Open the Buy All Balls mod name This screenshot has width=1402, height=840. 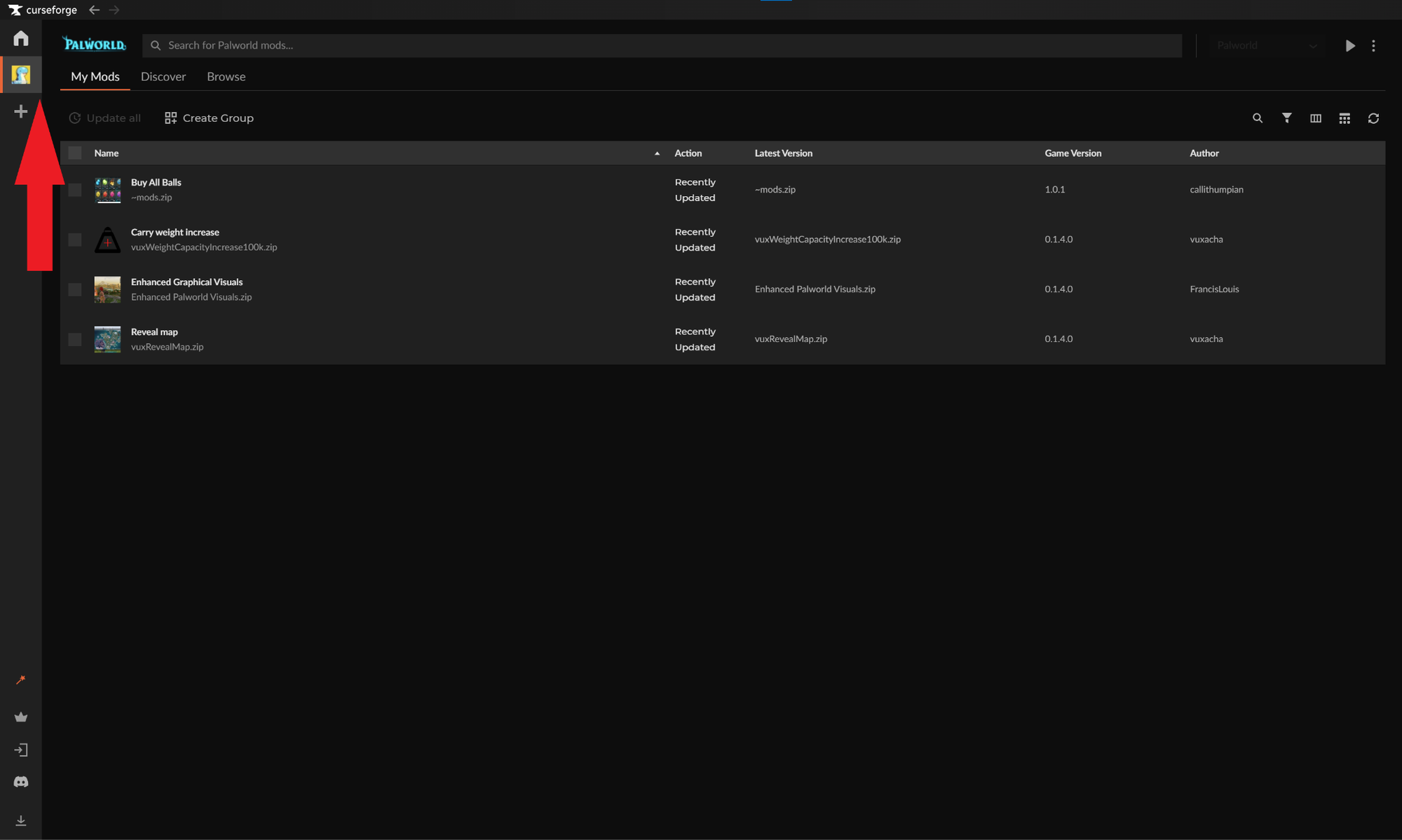(156, 182)
